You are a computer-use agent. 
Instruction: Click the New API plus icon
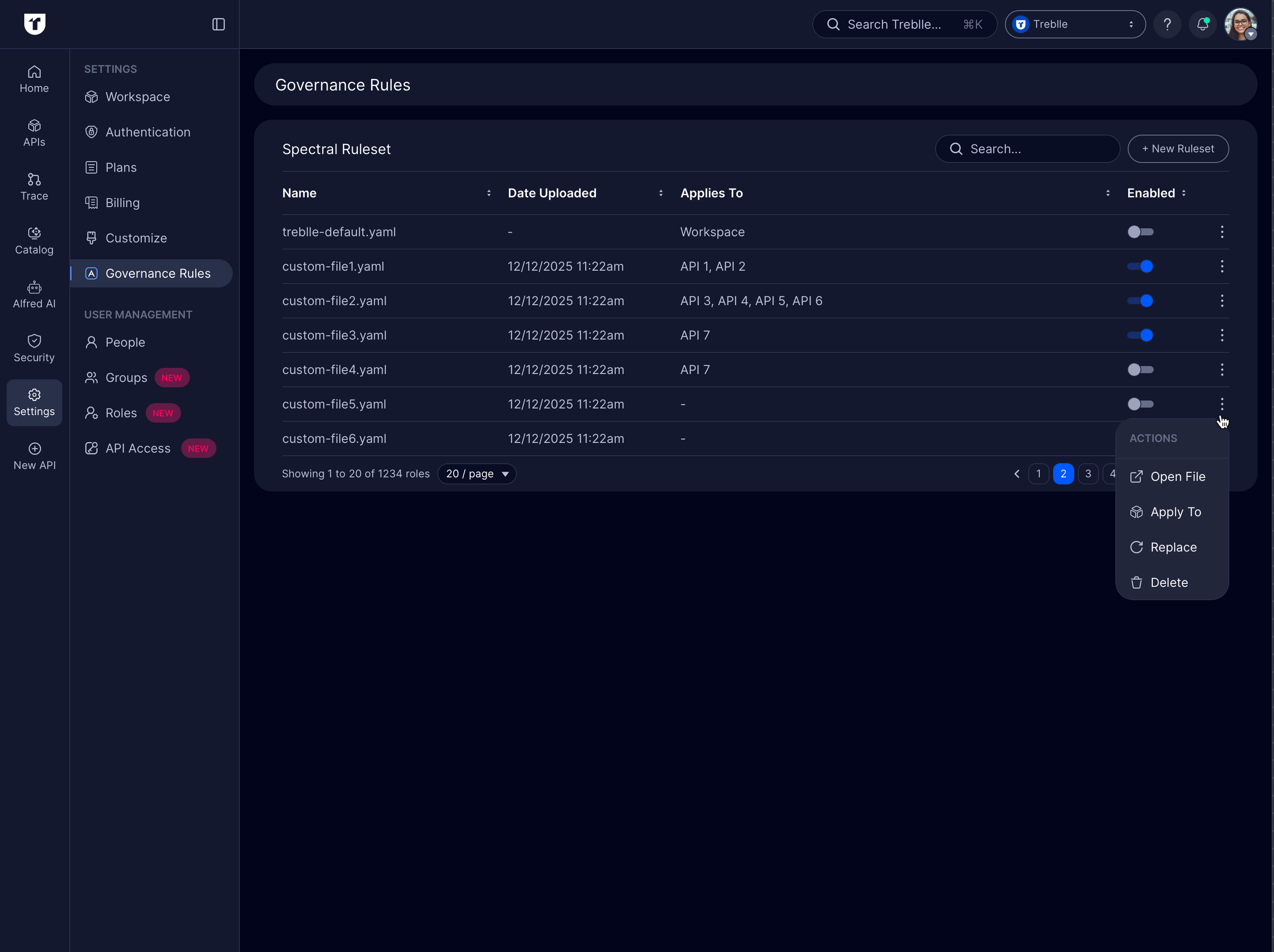[x=34, y=449]
